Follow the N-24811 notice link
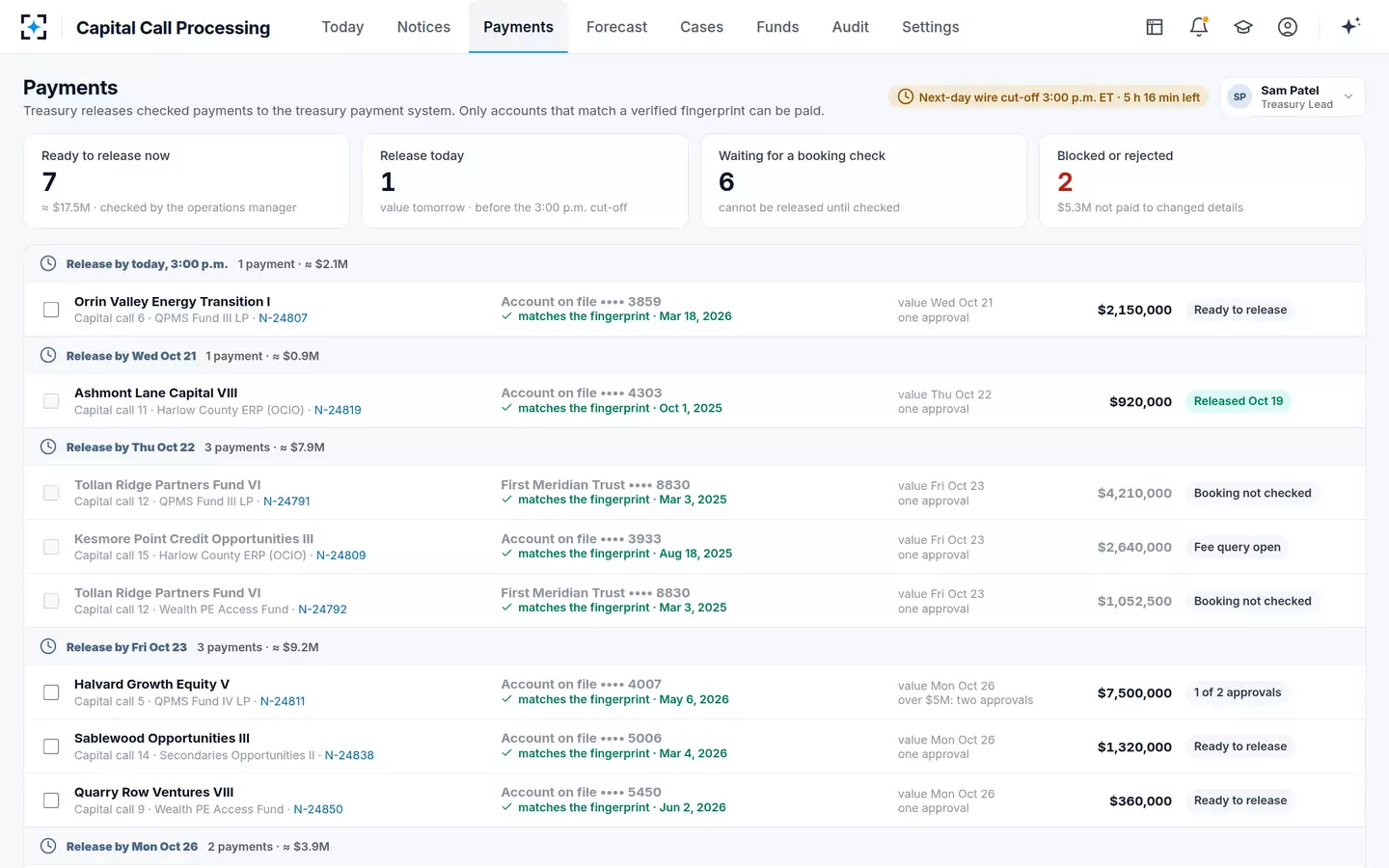 283,701
